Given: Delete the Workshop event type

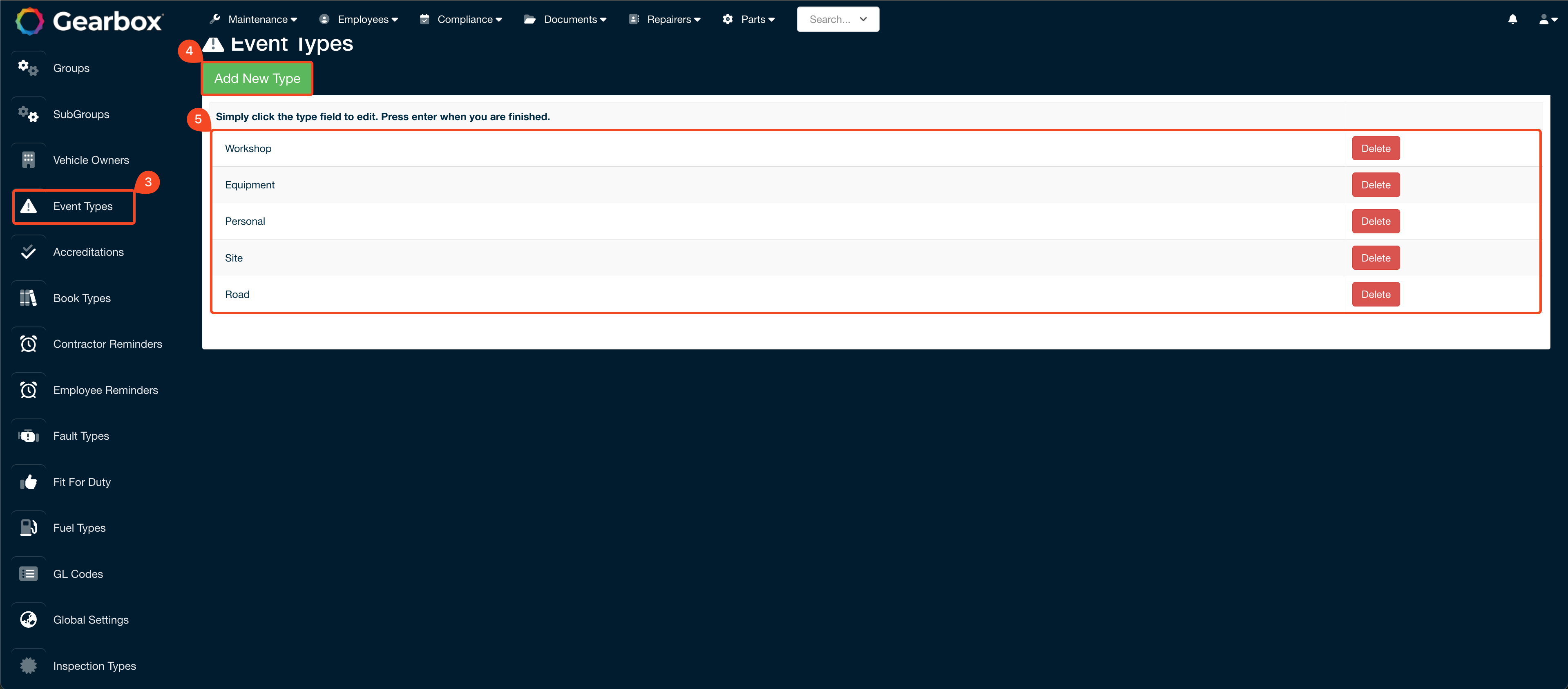Looking at the screenshot, I should 1376,148.
